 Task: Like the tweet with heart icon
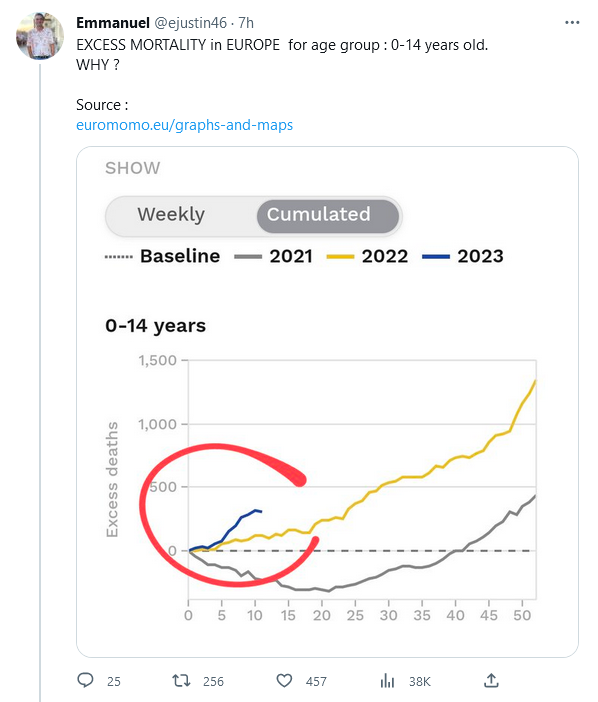coord(284,681)
